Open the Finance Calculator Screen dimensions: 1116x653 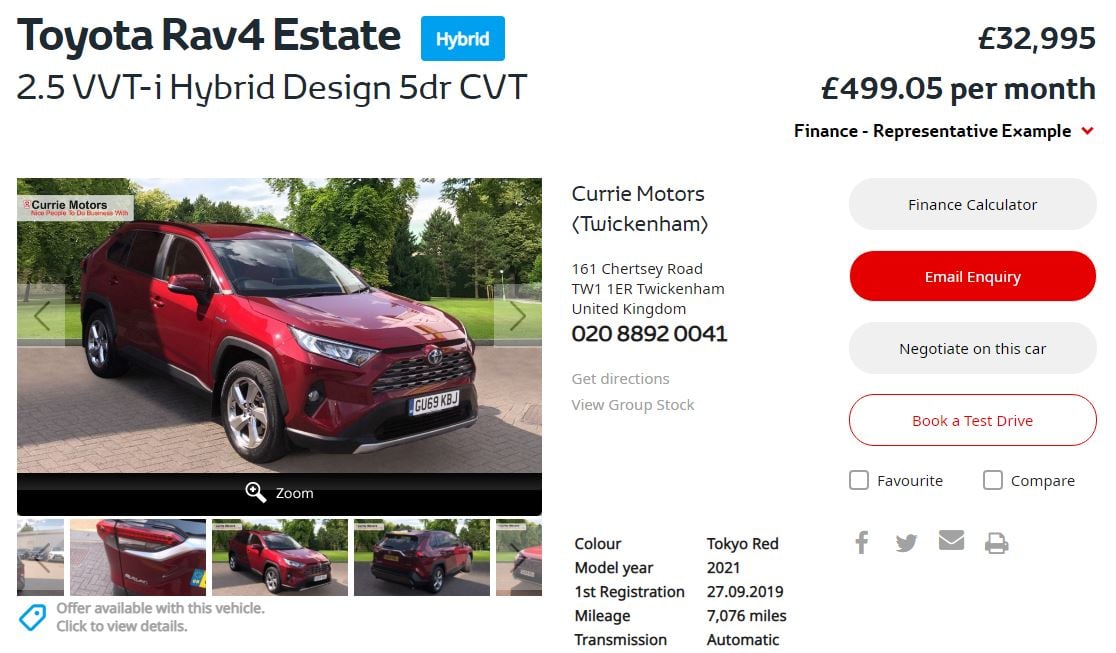[x=972, y=204]
